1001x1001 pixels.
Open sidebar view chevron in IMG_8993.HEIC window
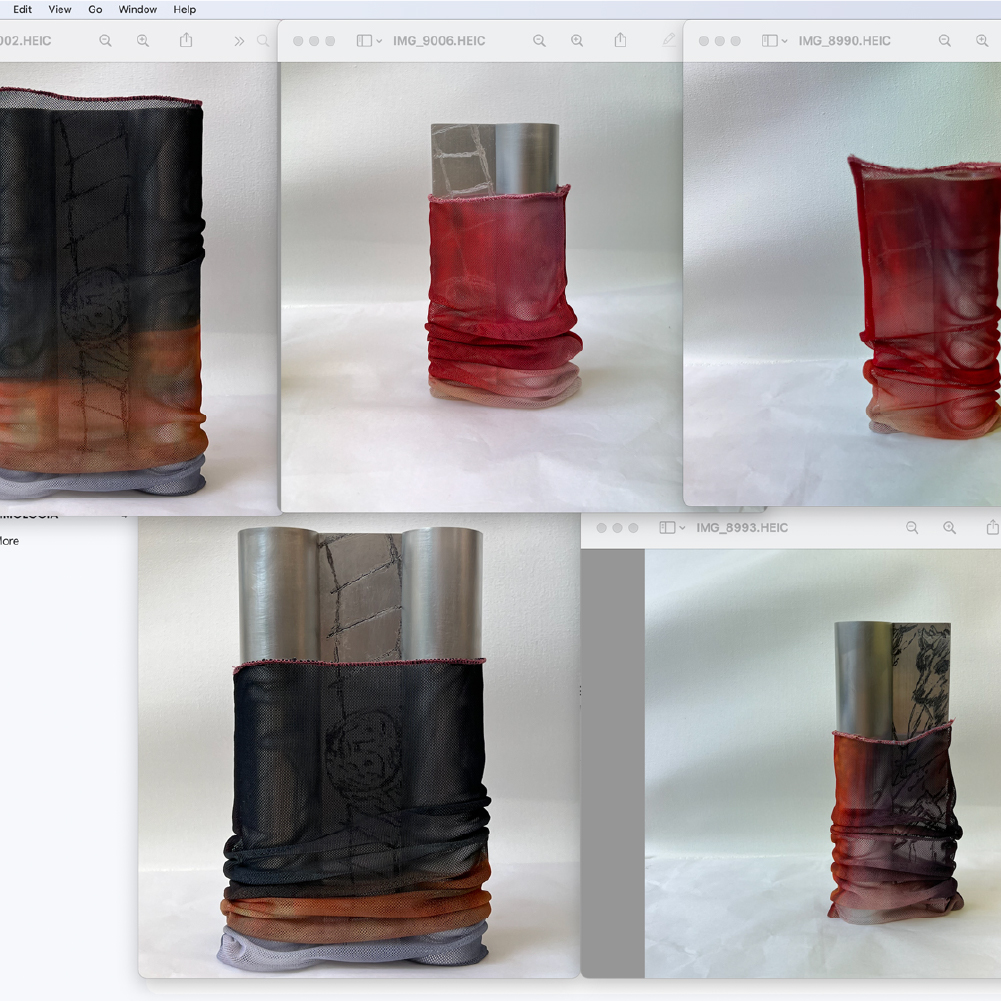(682, 528)
